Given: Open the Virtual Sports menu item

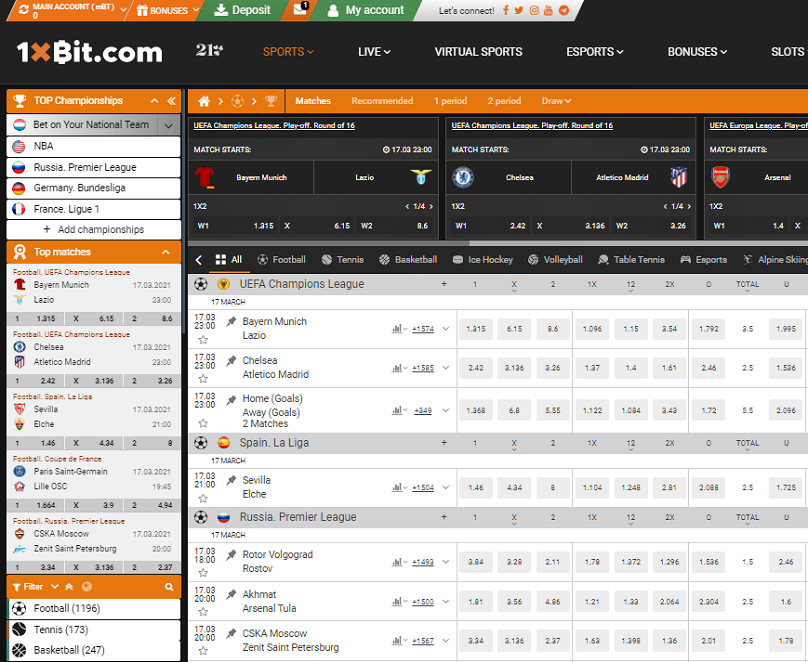Looking at the screenshot, I should 478,52.
